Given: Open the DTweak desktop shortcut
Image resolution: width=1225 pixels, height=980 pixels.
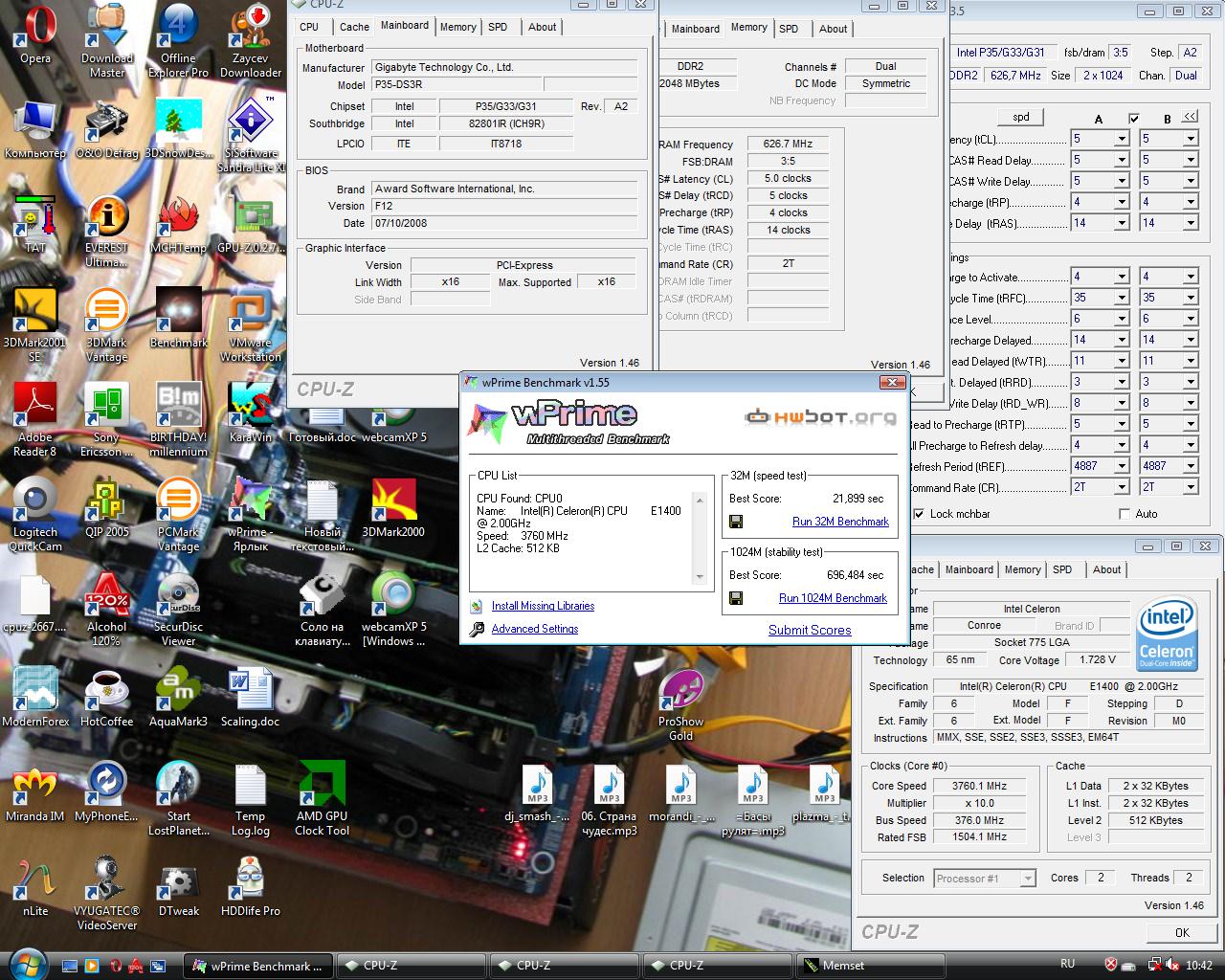Looking at the screenshot, I should (178, 887).
